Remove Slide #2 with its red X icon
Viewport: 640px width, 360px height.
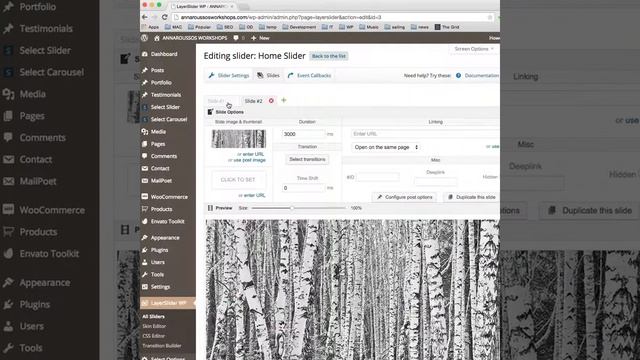(271, 101)
